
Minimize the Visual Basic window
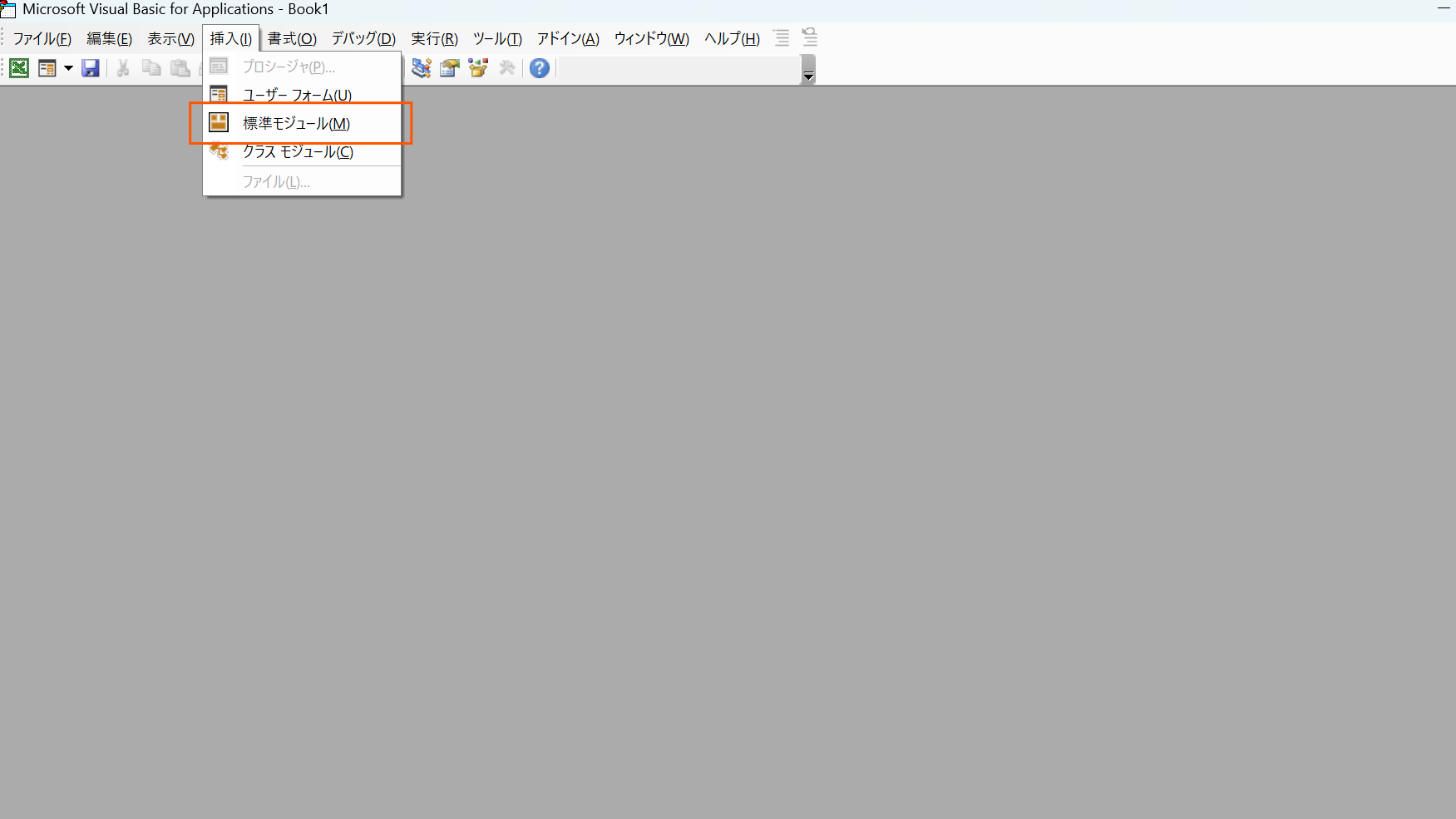1444,9
